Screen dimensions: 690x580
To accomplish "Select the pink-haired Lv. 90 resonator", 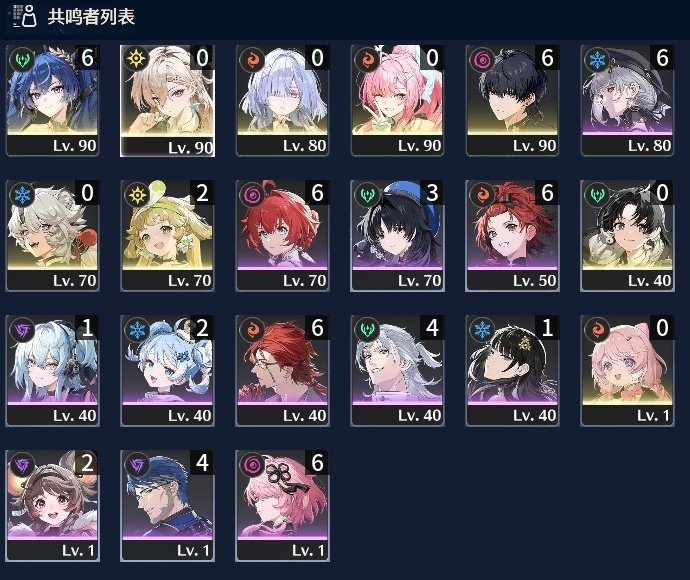I will pyautogui.click(x=397, y=100).
